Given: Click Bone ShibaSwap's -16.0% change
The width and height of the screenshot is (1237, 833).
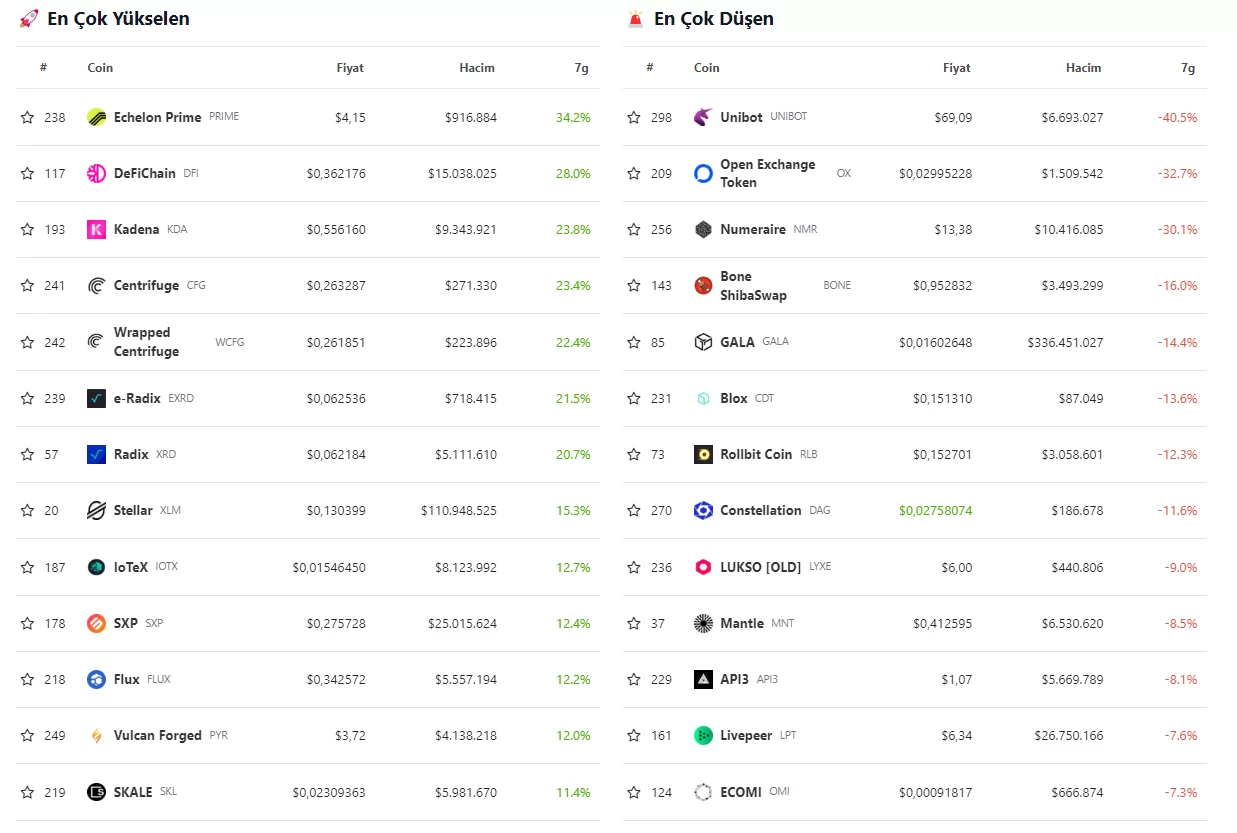Looking at the screenshot, I should coord(1178,285).
